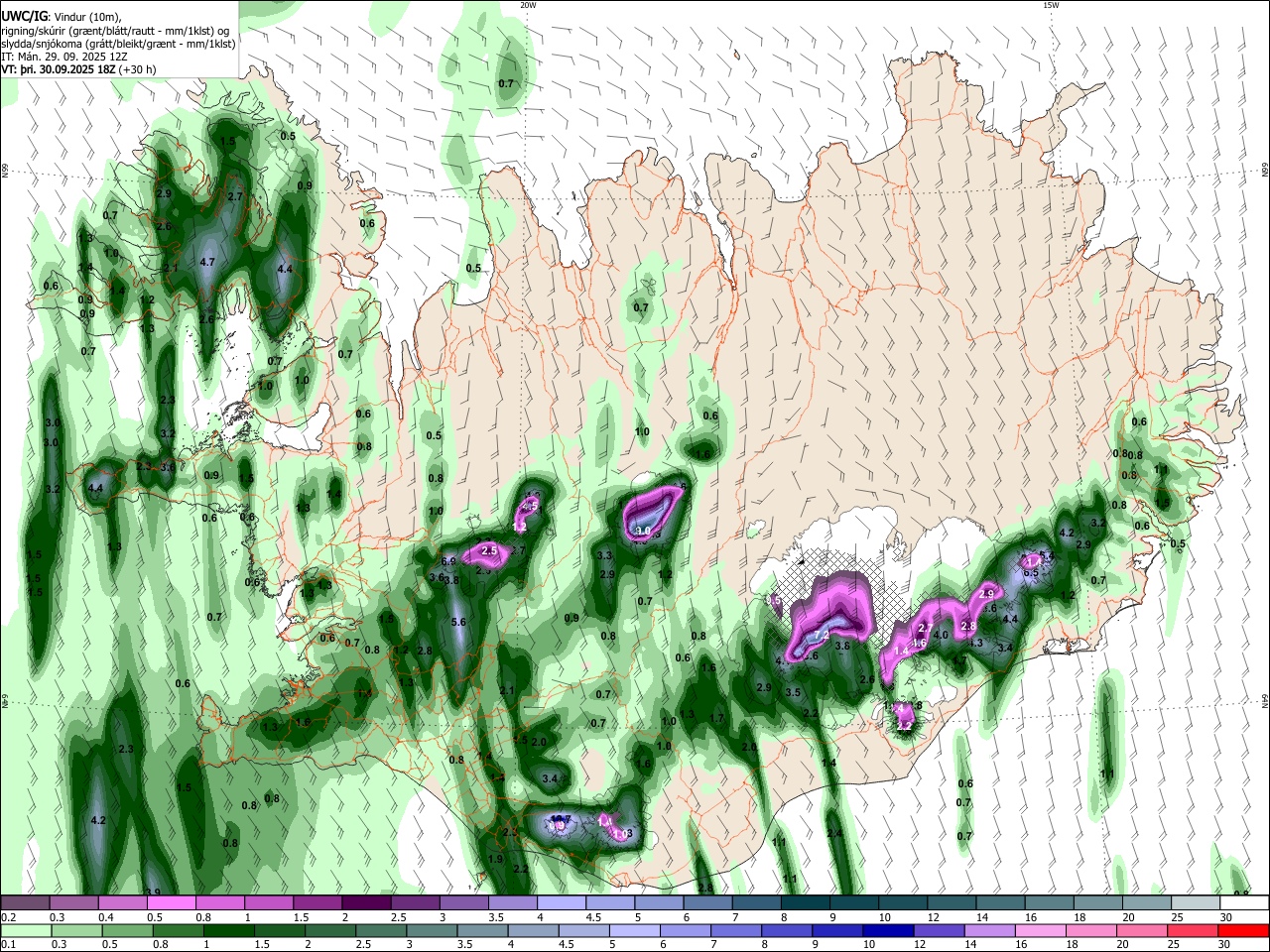Click the 'UWC/IG: Vindur (10m)' title line
This screenshot has width=1270, height=952.
pyautogui.click(x=61, y=17)
